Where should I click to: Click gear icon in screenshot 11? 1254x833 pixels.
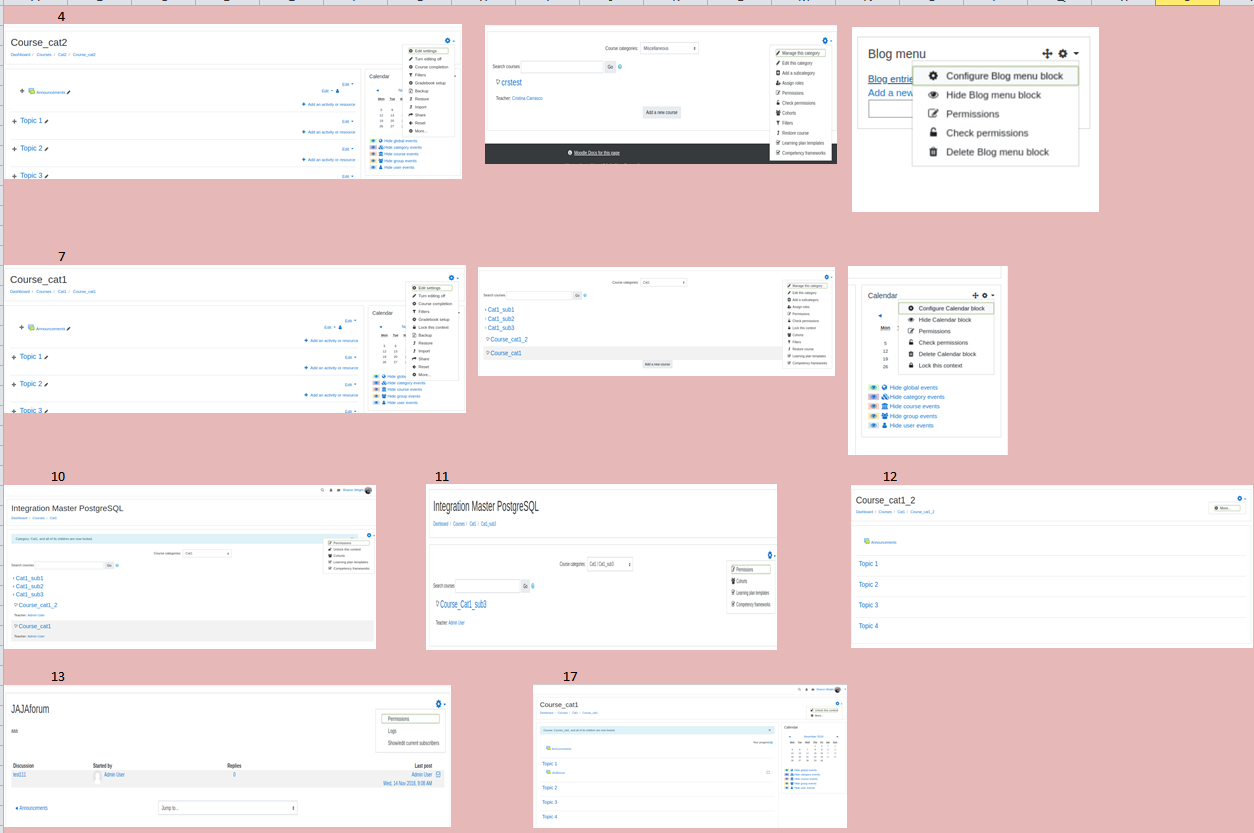(x=769, y=555)
